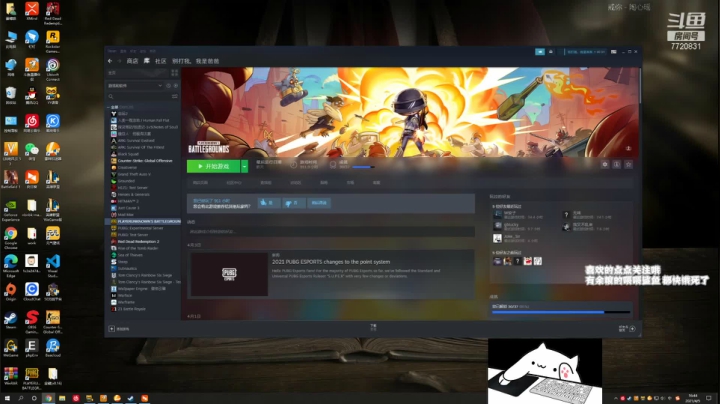Open the Origin desktop shortcut
This screenshot has width=720, height=404.
tap(11, 292)
